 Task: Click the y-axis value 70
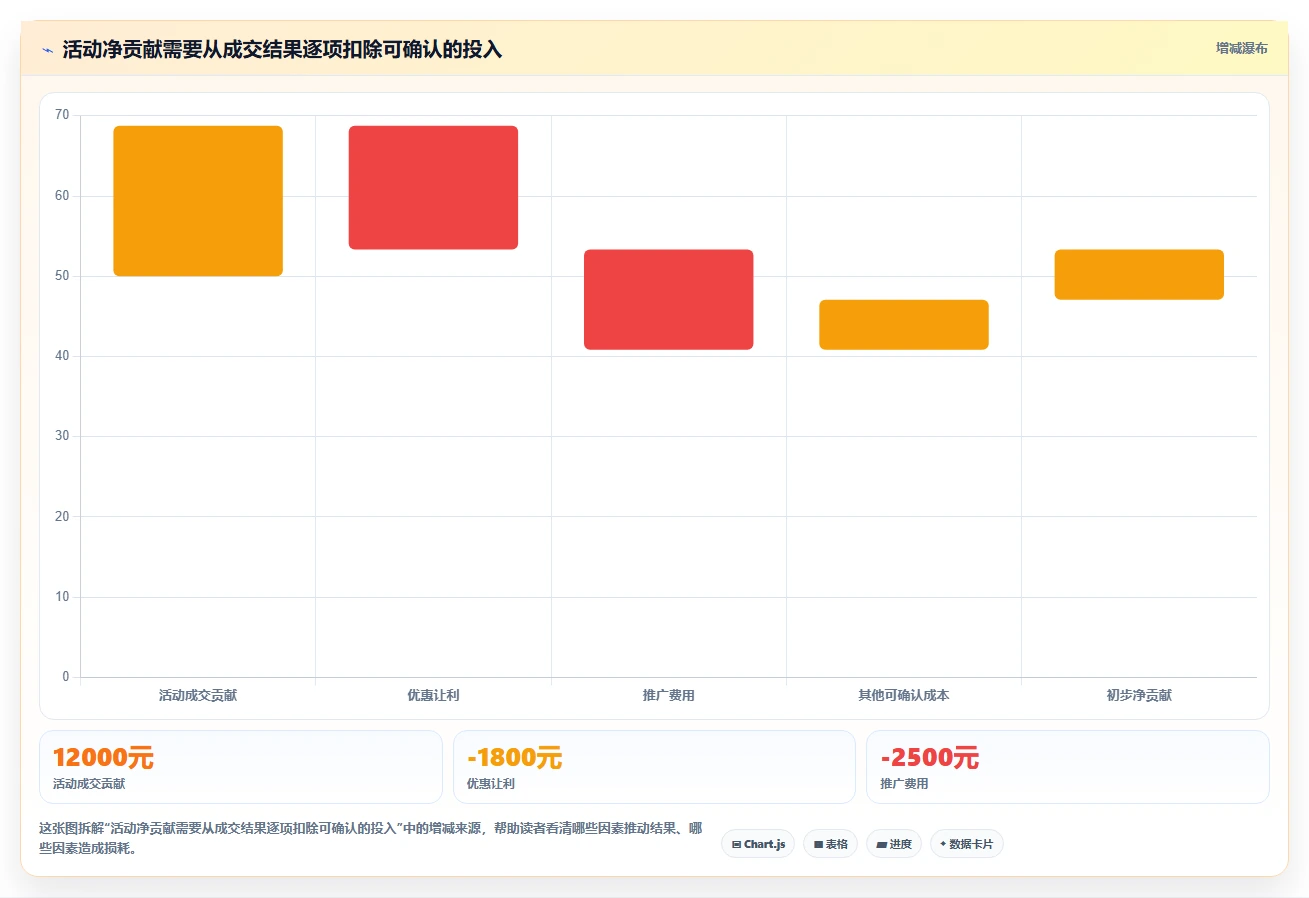tap(62, 115)
